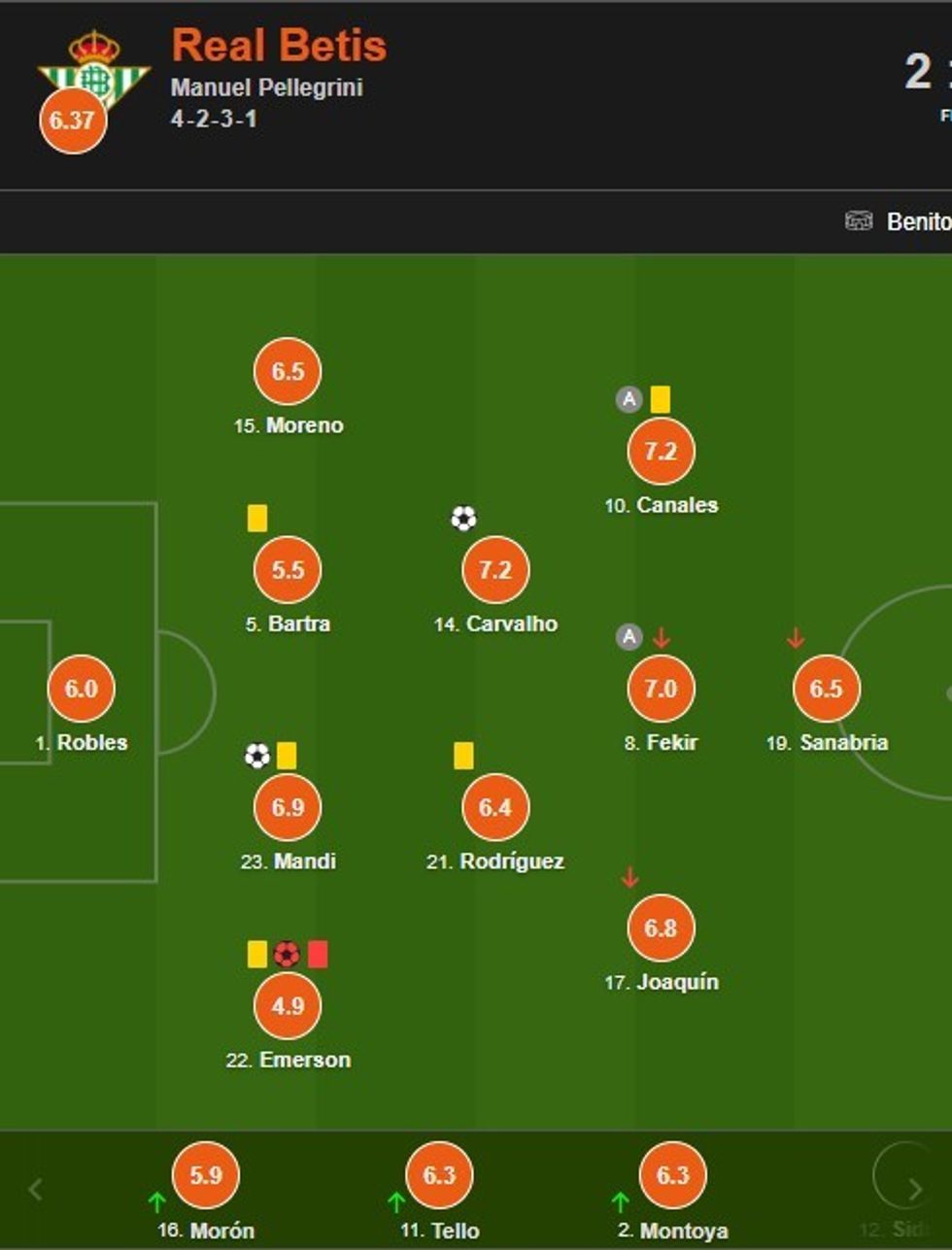Click the assist badge above Fekir
952x1250 pixels.
629,637
